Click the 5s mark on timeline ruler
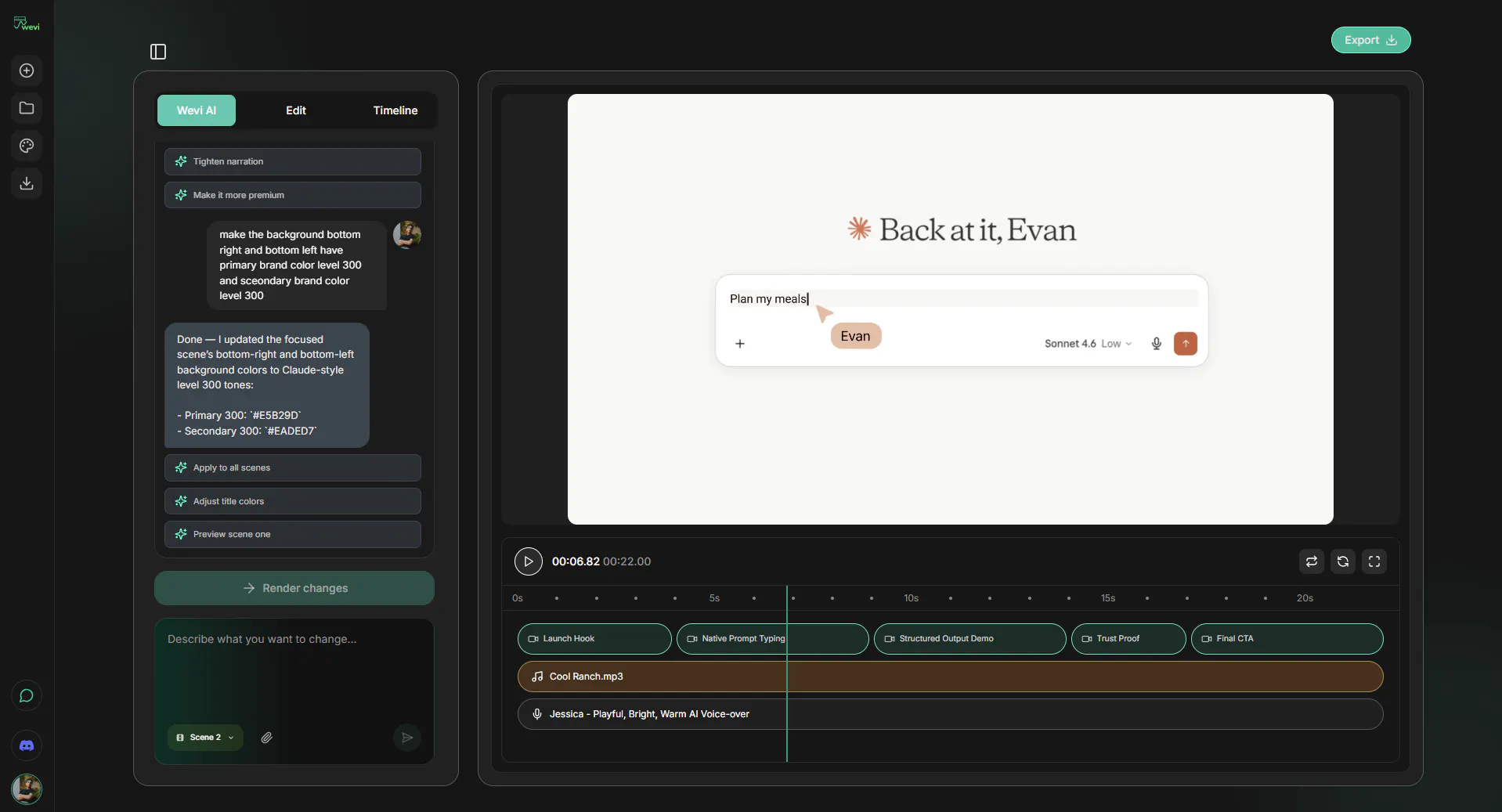This screenshot has height=812, width=1502. [714, 598]
